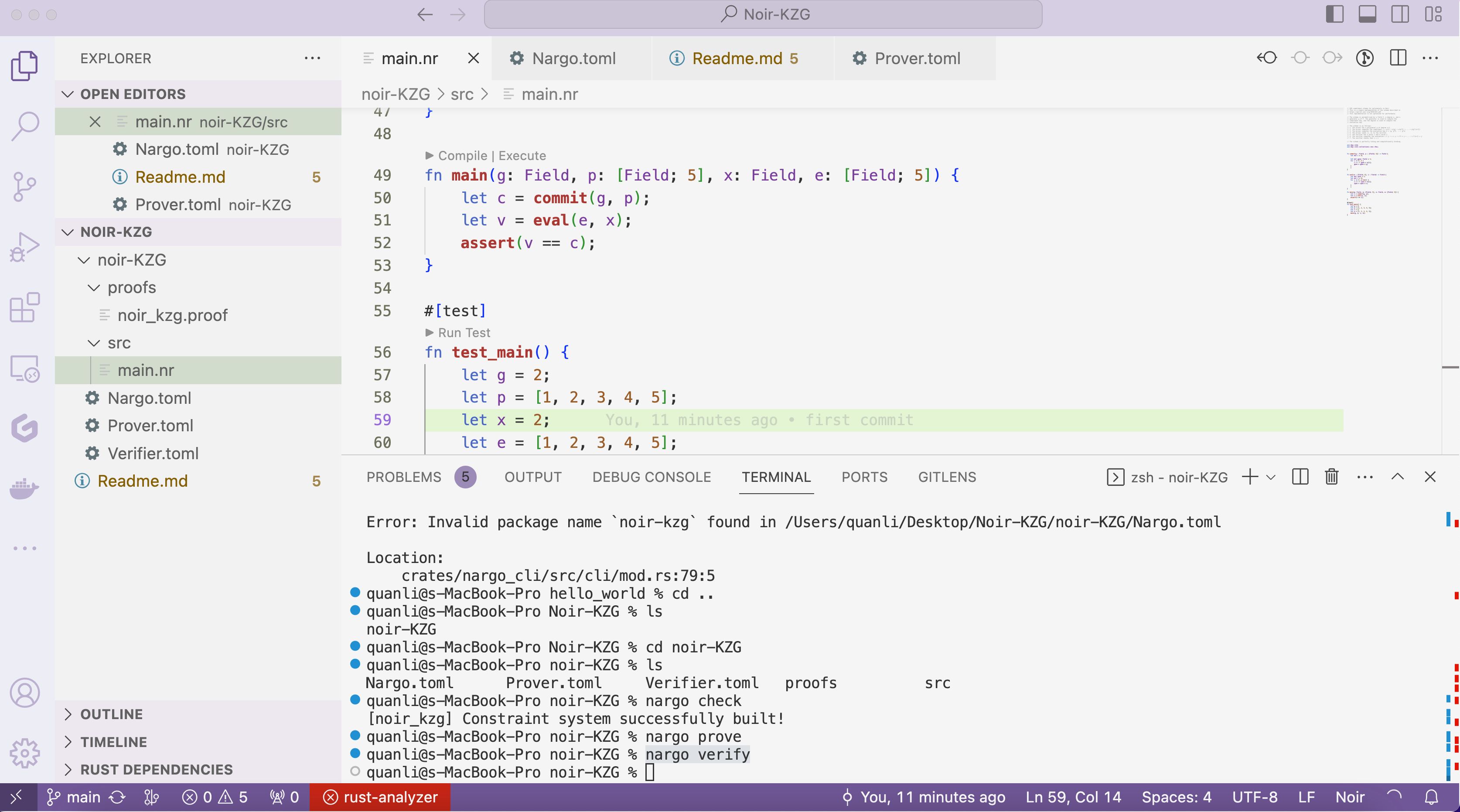This screenshot has width=1460, height=812.
Task: Click Explorer views and more actions ellipsis
Action: [x=312, y=58]
